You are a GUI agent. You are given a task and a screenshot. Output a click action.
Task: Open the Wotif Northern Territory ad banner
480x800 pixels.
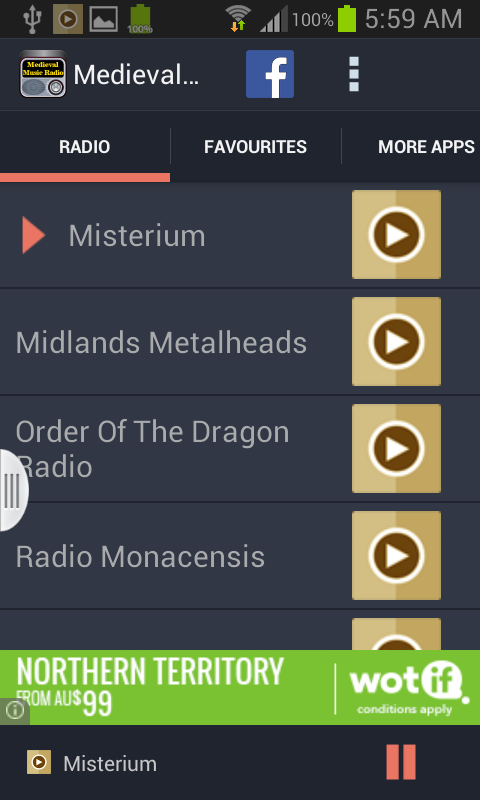[x=240, y=687]
